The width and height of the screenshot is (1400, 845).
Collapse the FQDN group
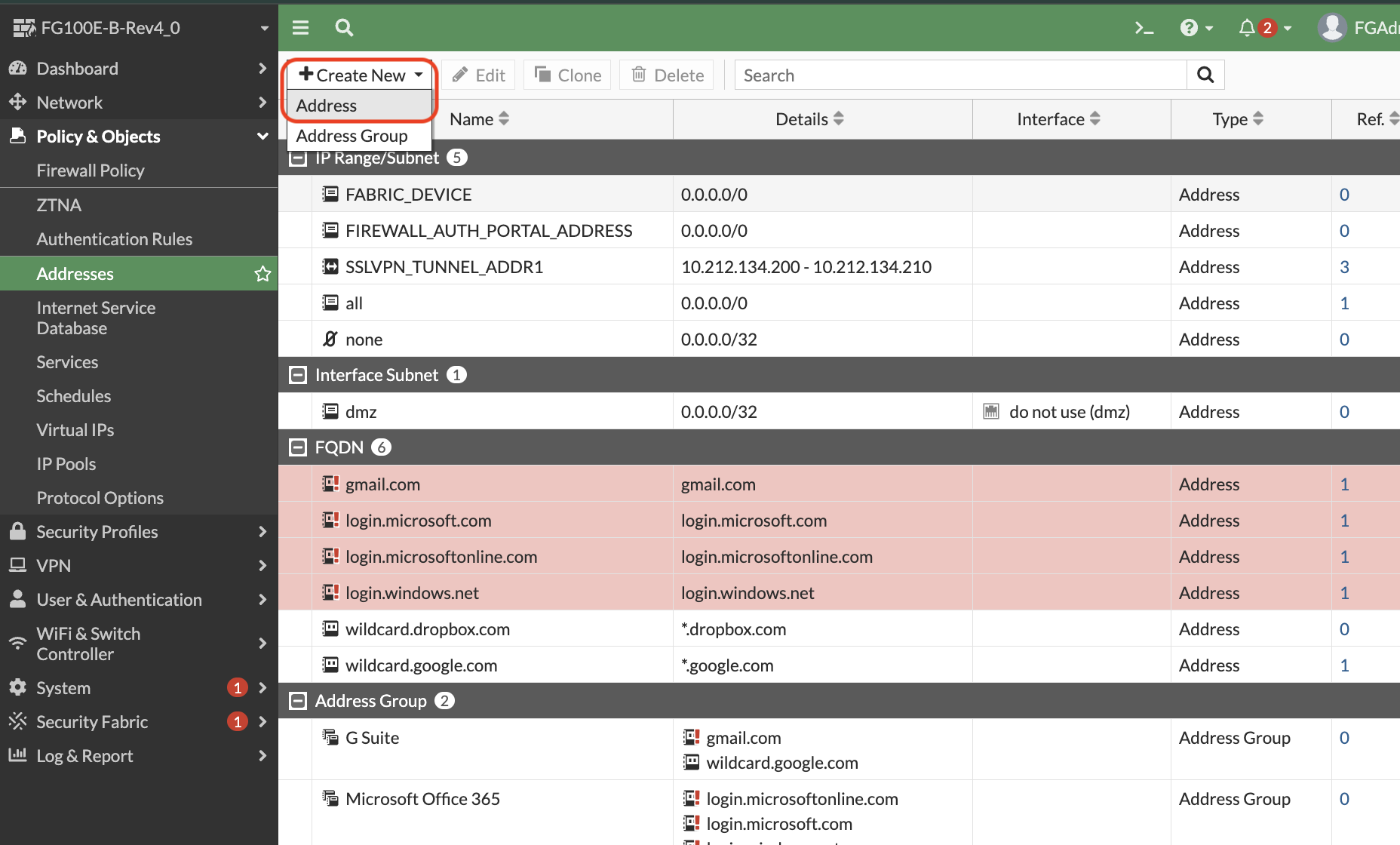click(x=299, y=447)
